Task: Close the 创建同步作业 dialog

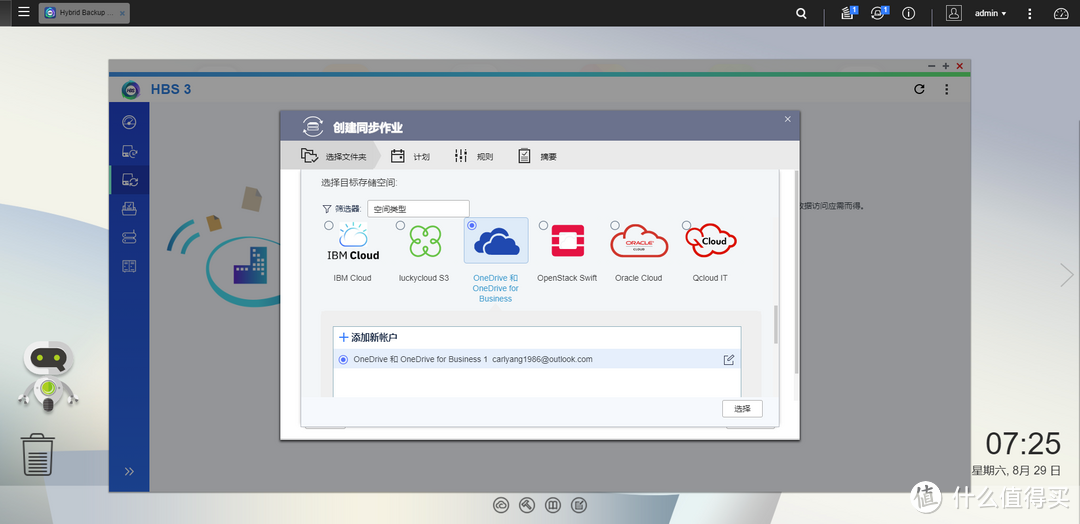Action: point(788,119)
